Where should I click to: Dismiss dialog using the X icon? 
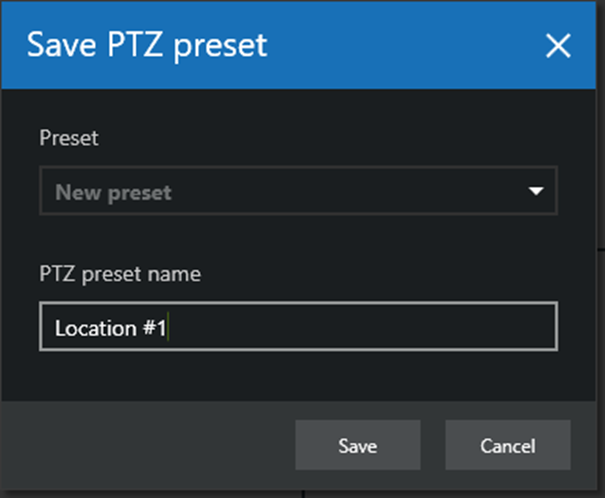tap(557, 45)
